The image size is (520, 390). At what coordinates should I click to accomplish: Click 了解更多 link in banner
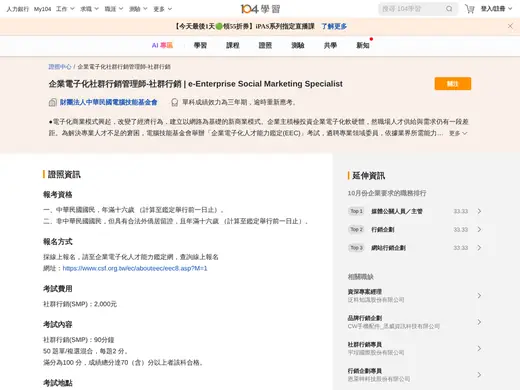click(334, 26)
